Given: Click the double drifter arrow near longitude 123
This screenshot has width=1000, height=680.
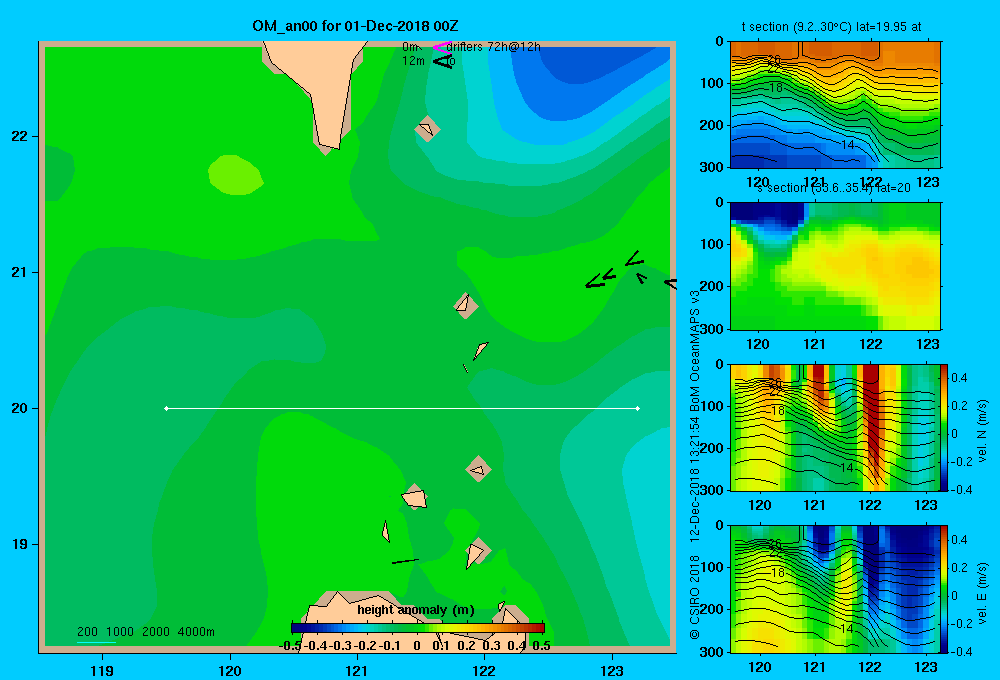Looking at the screenshot, I should click(x=601, y=279).
